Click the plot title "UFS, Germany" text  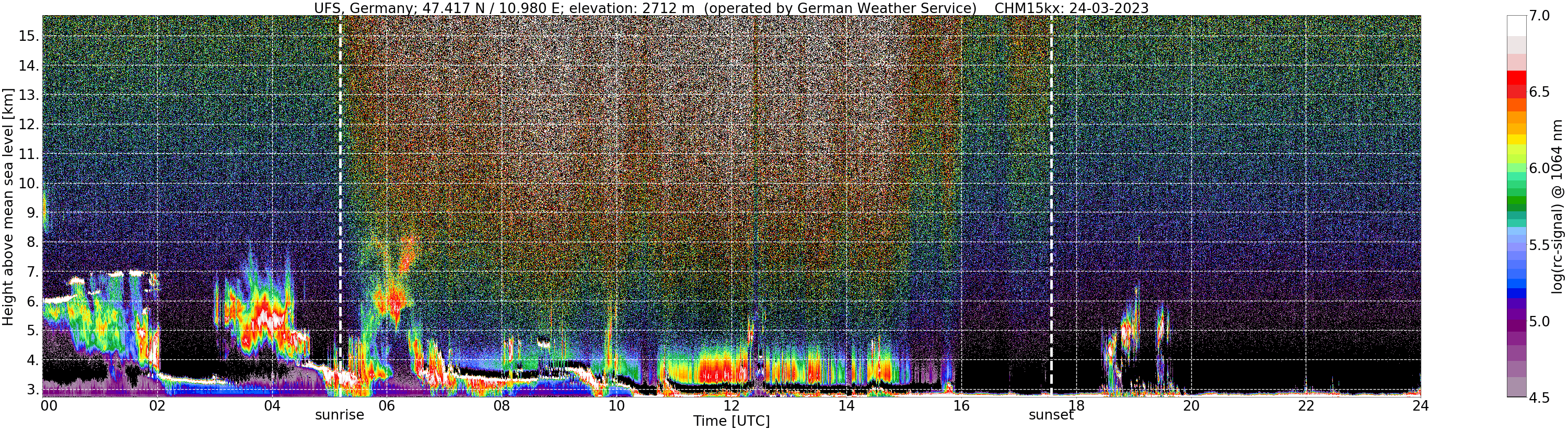click(x=365, y=8)
